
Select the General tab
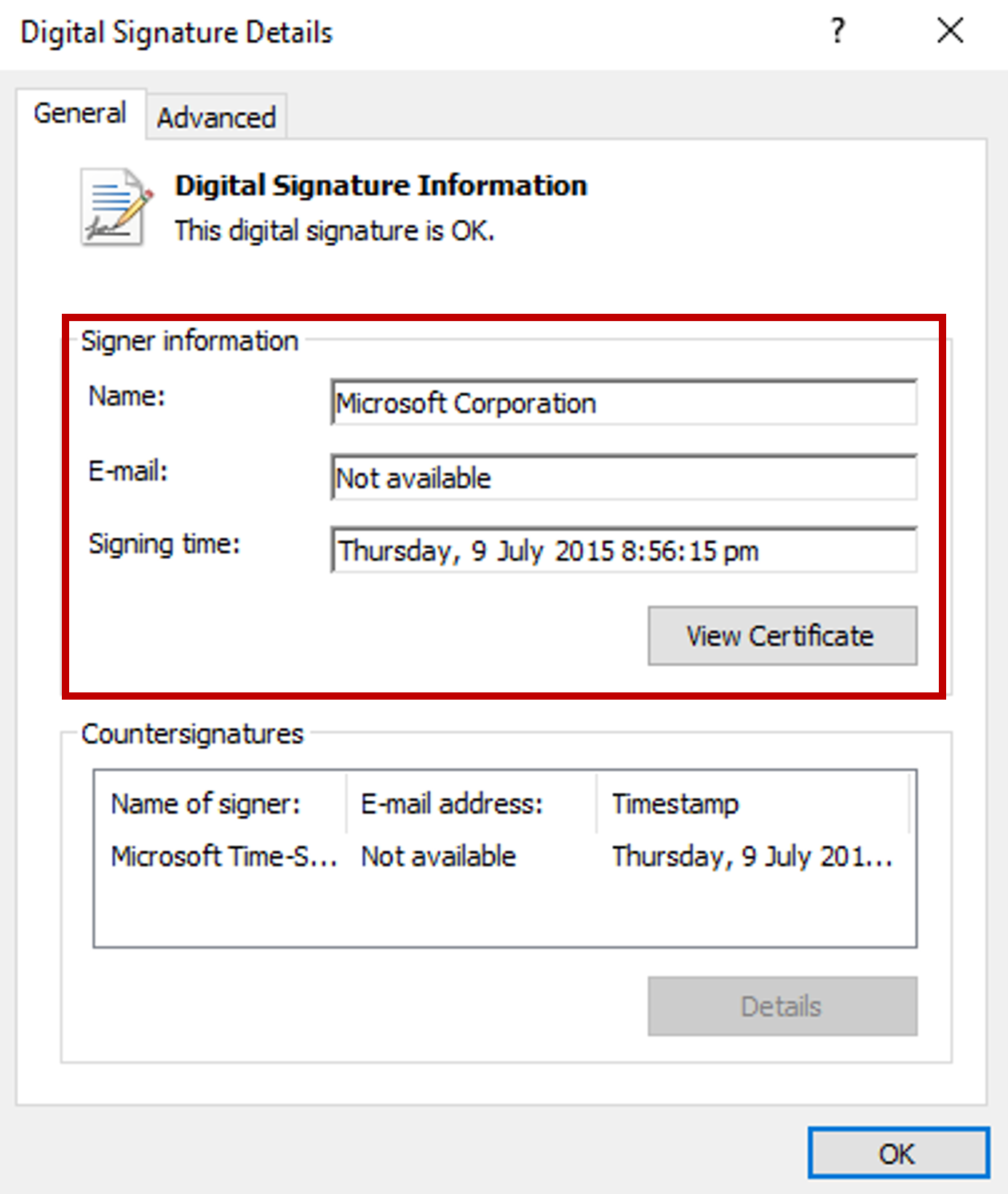click(80, 114)
